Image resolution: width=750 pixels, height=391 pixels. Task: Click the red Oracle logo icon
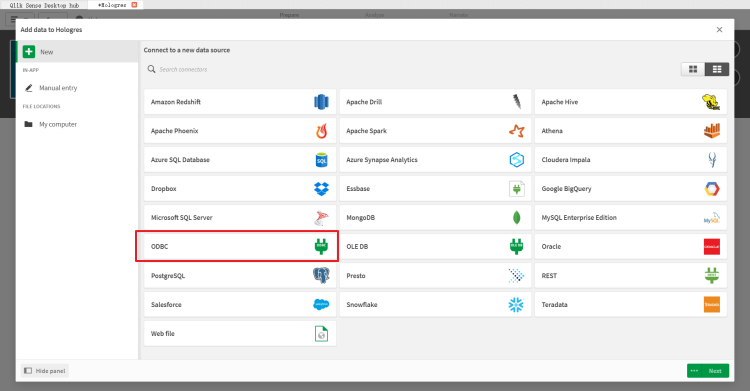pyautogui.click(x=712, y=246)
